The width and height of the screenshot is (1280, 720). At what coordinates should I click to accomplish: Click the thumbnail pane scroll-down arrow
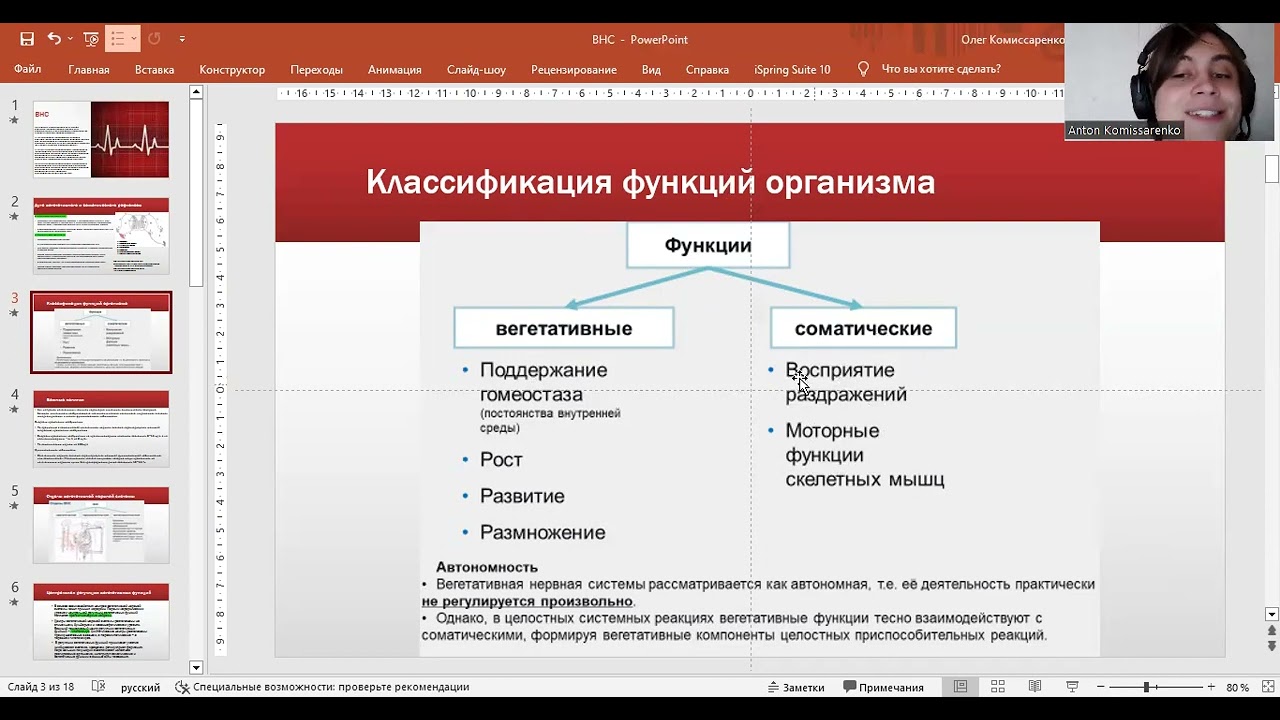click(196, 667)
